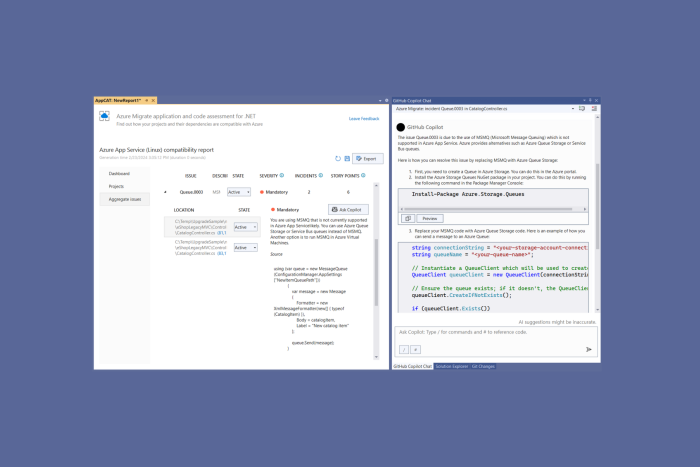The image size is (700, 467).
Task: Close the AppCAT NewReport1 tab
Action: click(x=153, y=100)
